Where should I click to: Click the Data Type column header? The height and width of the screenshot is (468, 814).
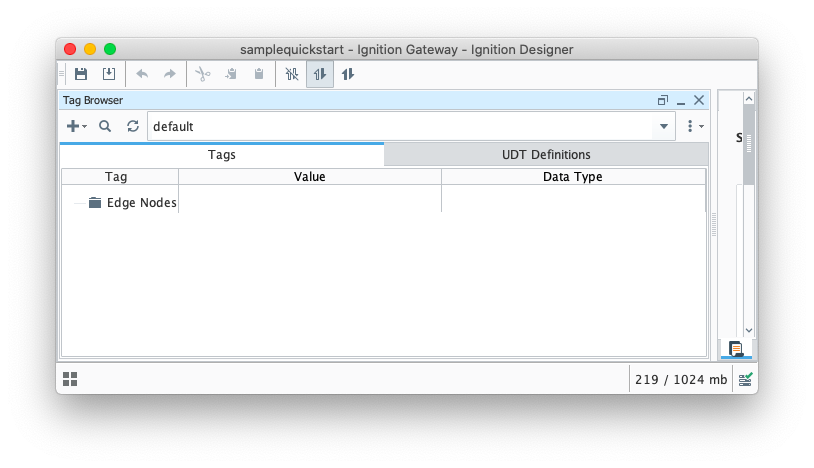[572, 177]
